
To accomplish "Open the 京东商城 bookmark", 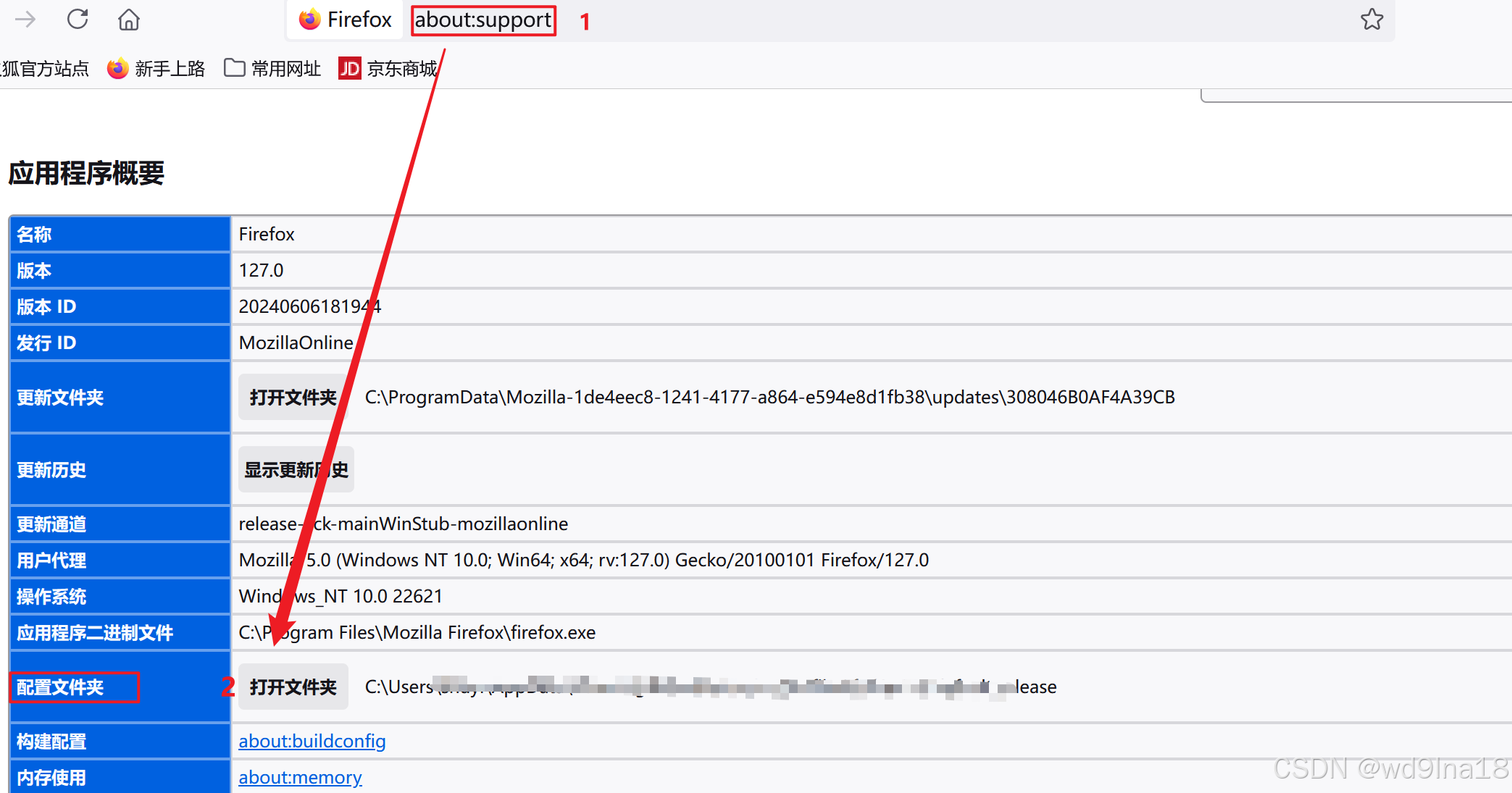I will (388, 69).
